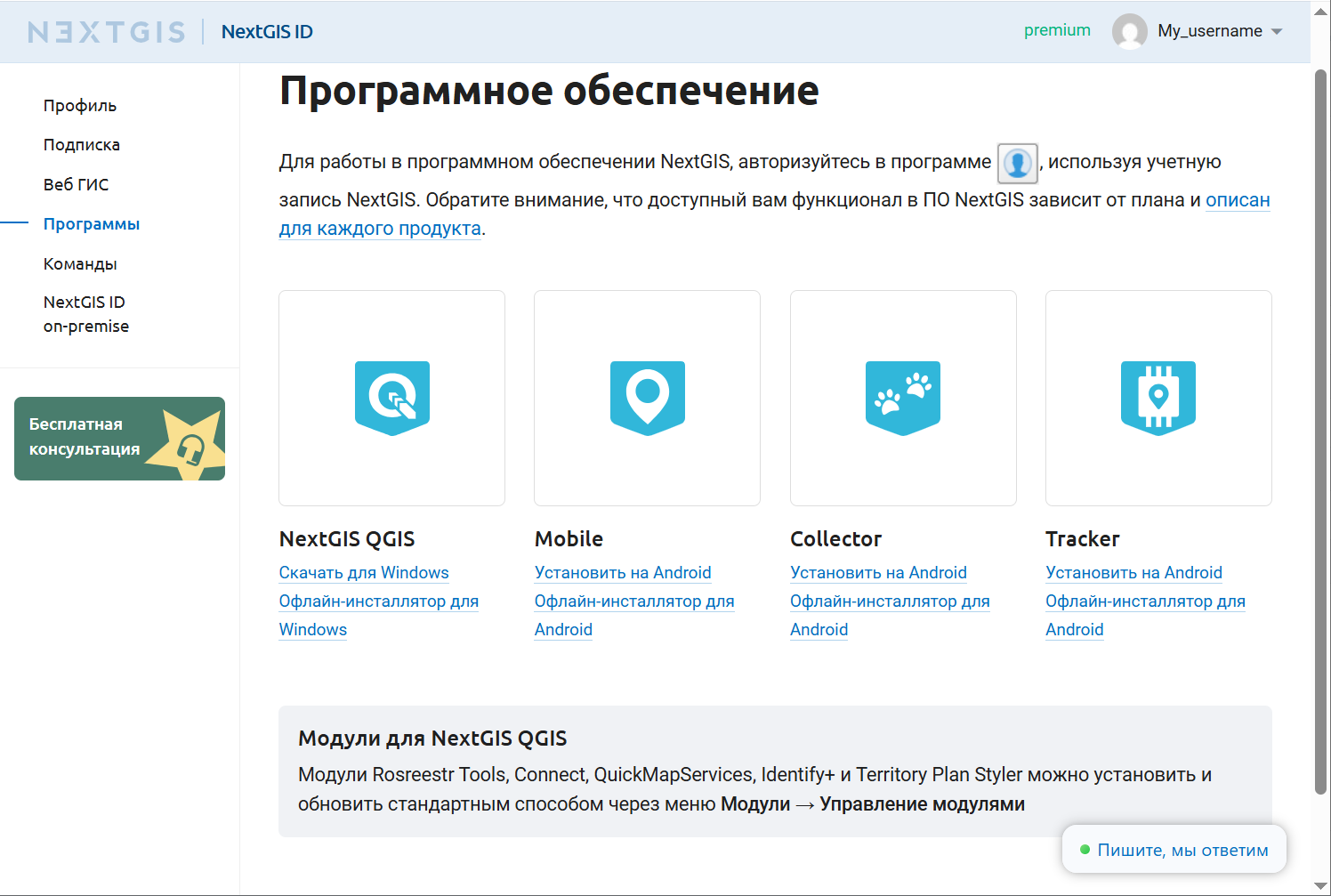Click the vertical page scrollbar
Viewport: 1331px width, 896px height.
pyautogui.click(x=1320, y=427)
